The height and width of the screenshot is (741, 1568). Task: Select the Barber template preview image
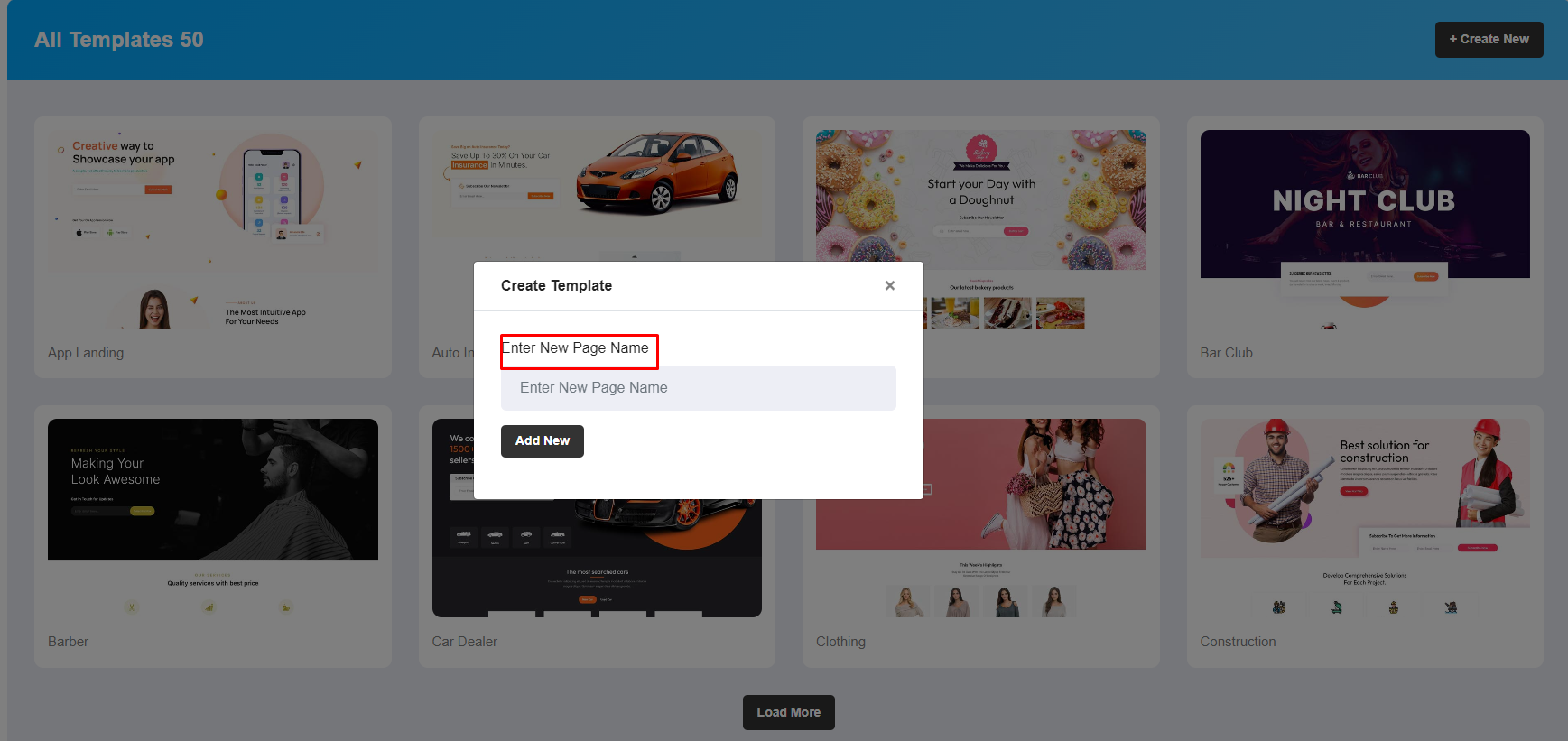pos(212,490)
